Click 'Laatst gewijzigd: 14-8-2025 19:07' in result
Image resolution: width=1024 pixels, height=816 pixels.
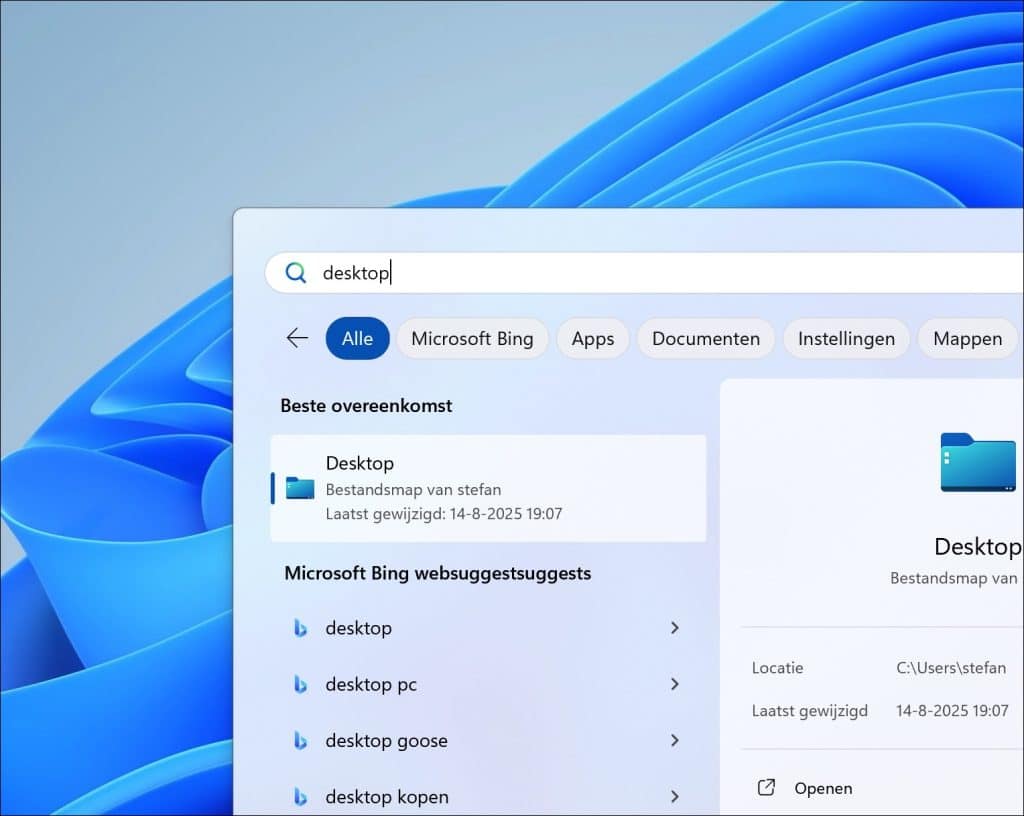pyautogui.click(x=444, y=514)
